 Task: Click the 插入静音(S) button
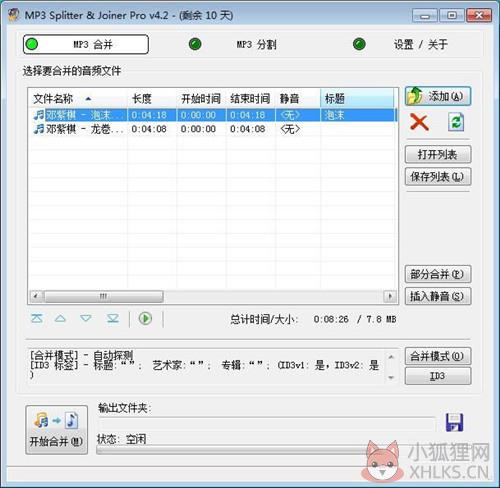[x=438, y=296]
